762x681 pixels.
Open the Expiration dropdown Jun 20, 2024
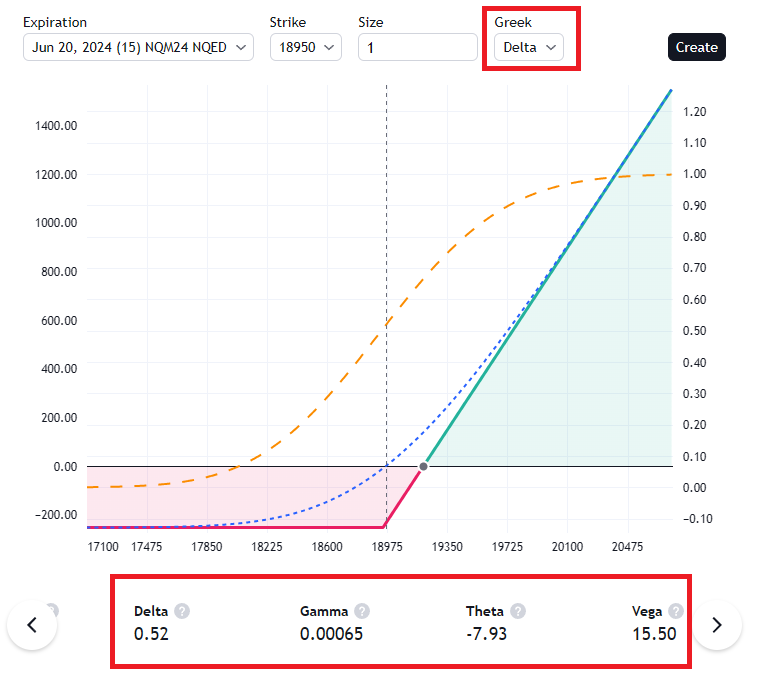coord(139,47)
